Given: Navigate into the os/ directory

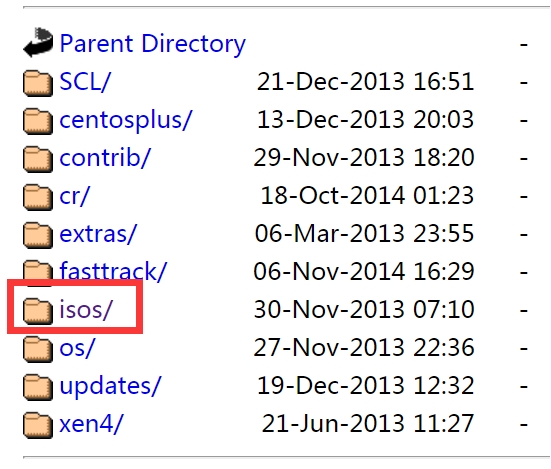Looking at the screenshot, I should (x=77, y=348).
